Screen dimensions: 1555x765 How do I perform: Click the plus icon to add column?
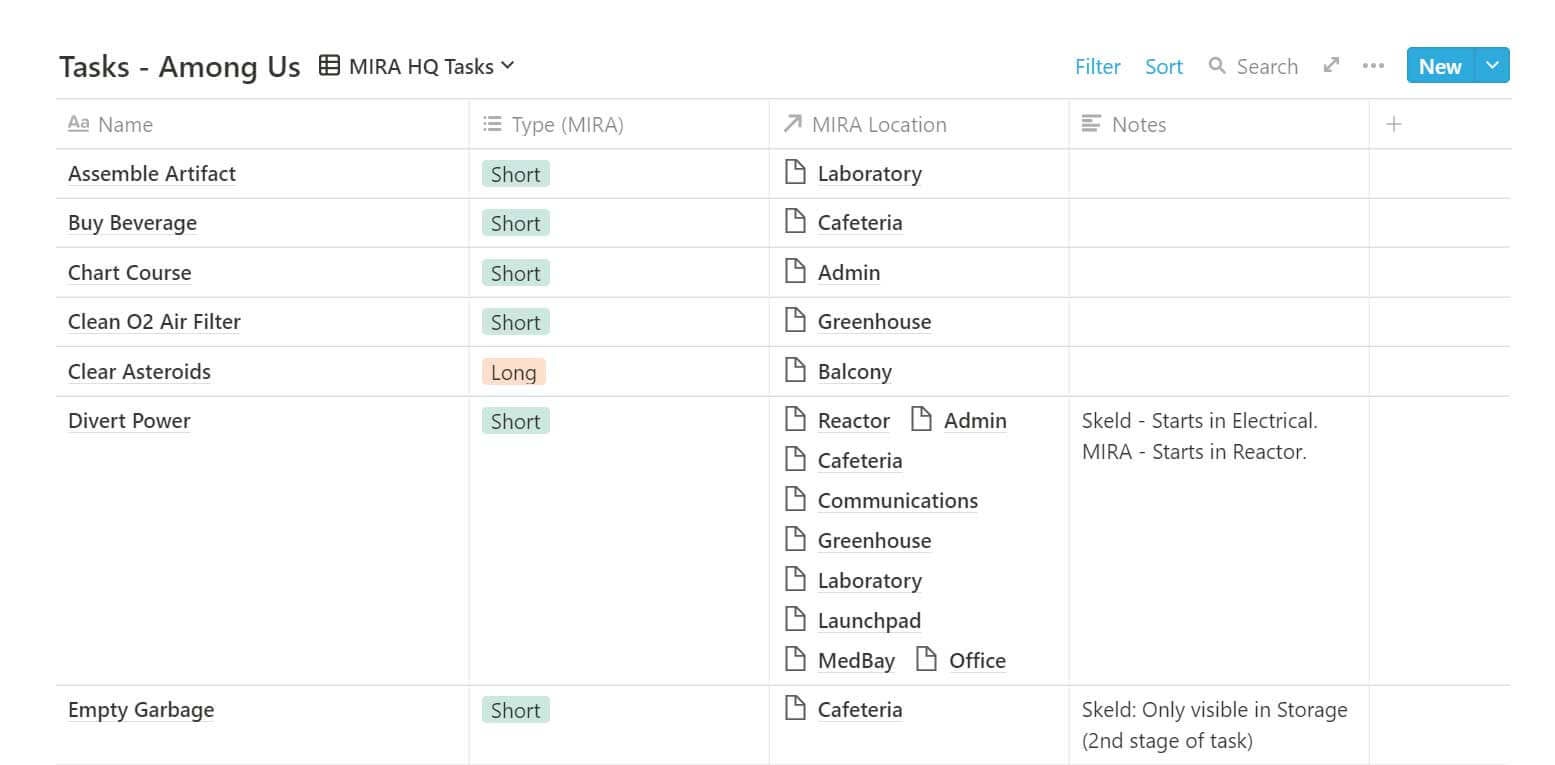(1394, 124)
